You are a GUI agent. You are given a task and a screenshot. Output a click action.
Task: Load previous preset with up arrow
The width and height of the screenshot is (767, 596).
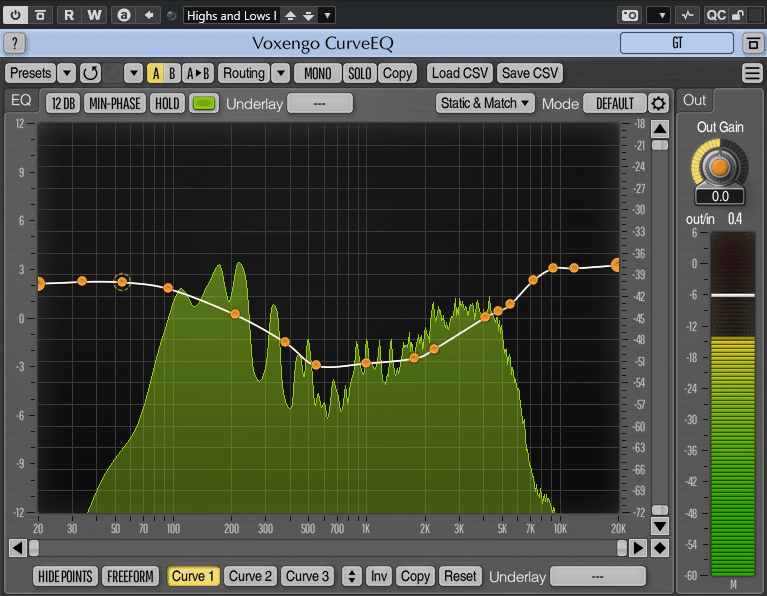(x=290, y=16)
